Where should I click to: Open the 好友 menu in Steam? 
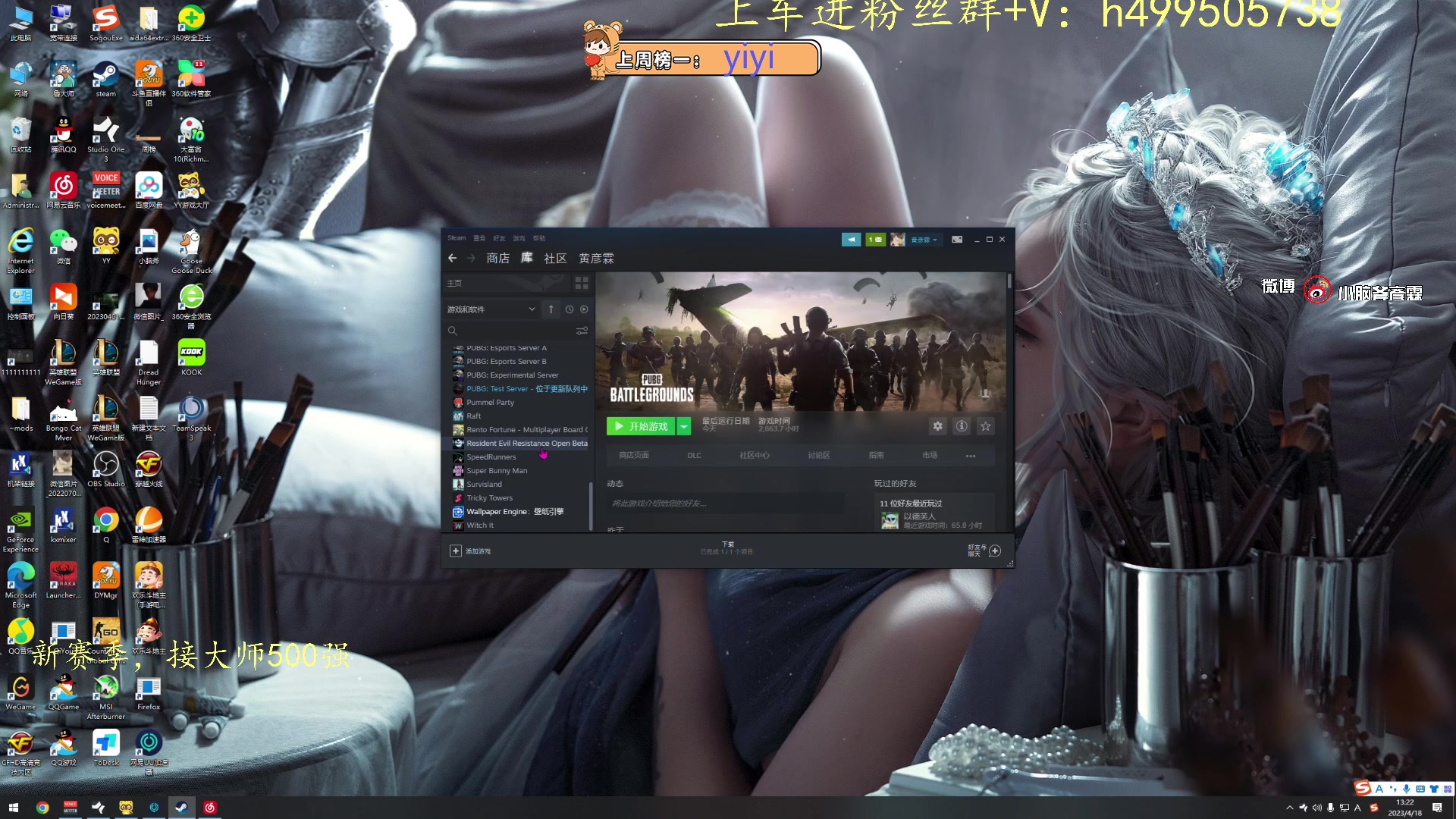(x=499, y=238)
